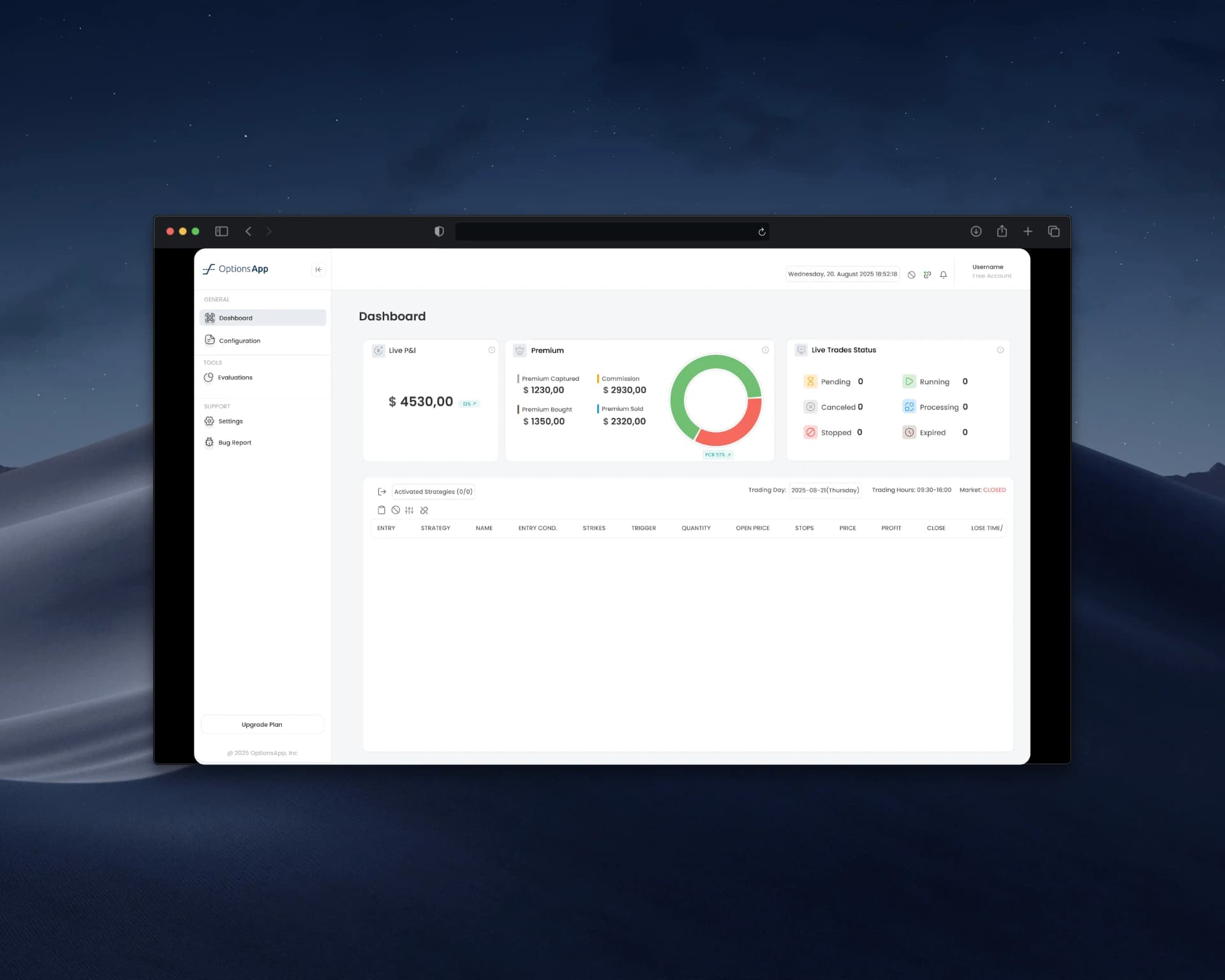Click the stop/ban icon in header

(x=911, y=275)
